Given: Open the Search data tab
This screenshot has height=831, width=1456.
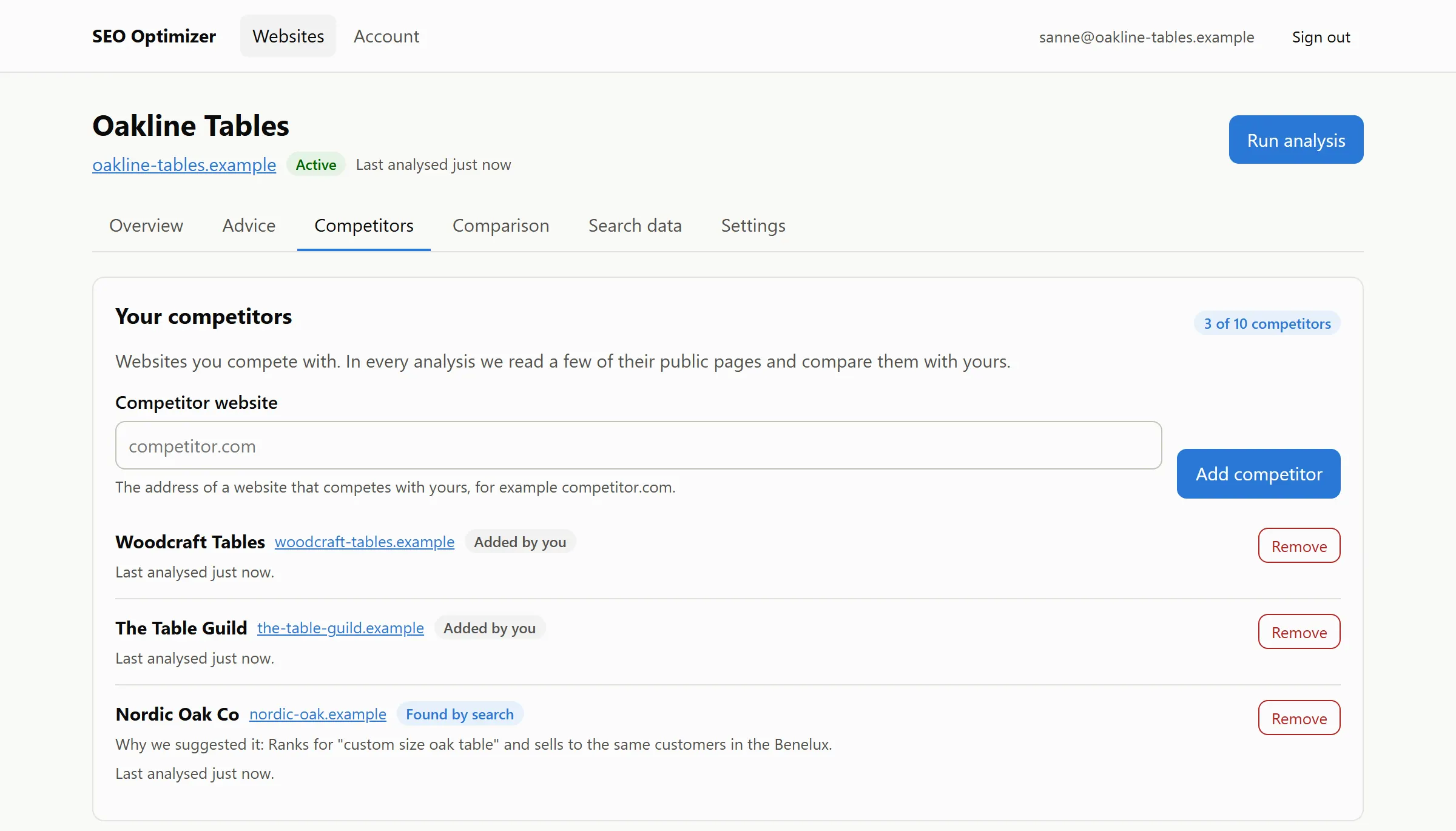Looking at the screenshot, I should coord(635,226).
